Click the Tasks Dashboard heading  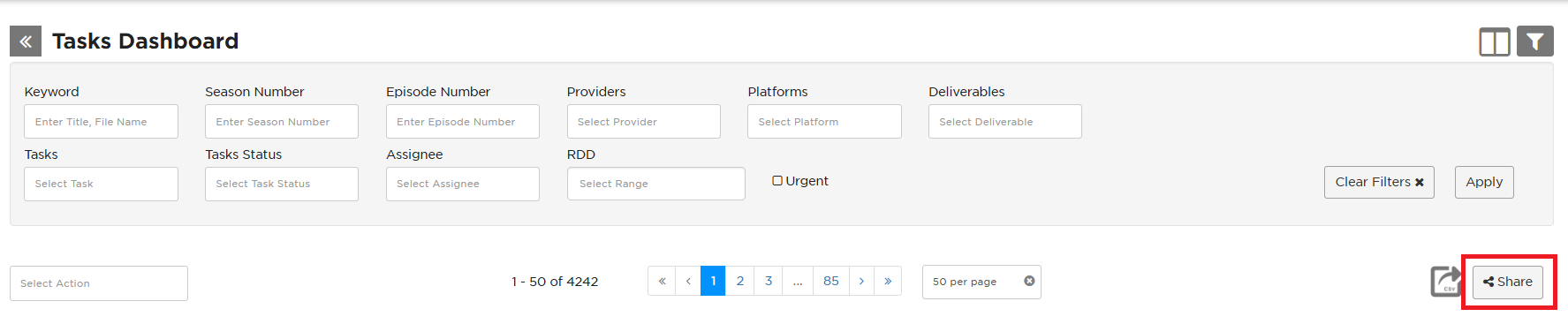[x=146, y=41]
